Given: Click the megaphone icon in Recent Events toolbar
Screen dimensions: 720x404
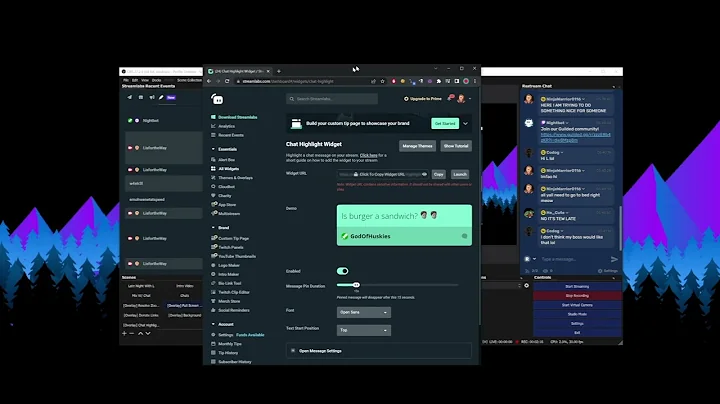Looking at the screenshot, I should tap(152, 97).
